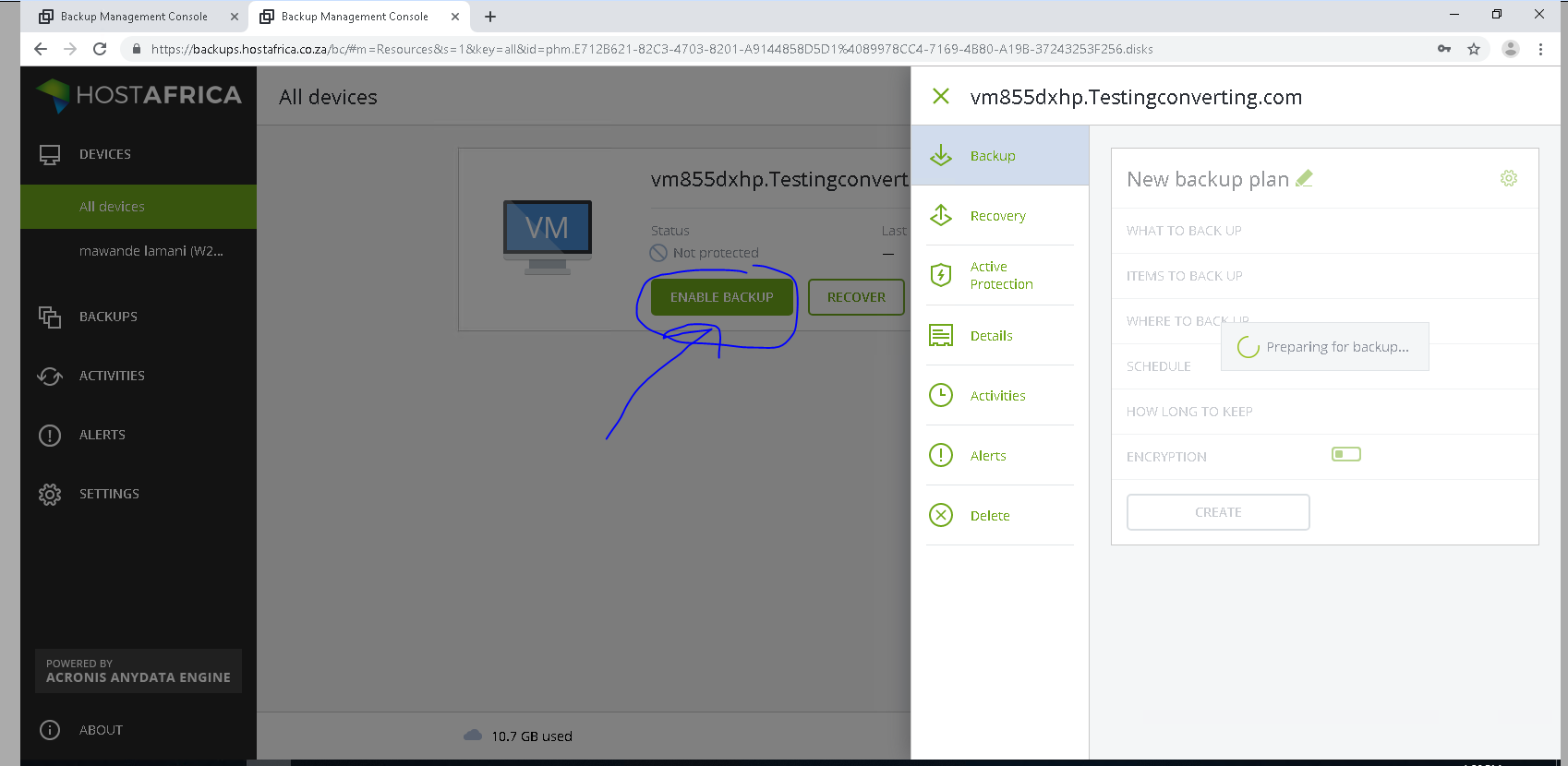The width and height of the screenshot is (1568, 766).
Task: Close the device details panel with X
Action: click(941, 96)
